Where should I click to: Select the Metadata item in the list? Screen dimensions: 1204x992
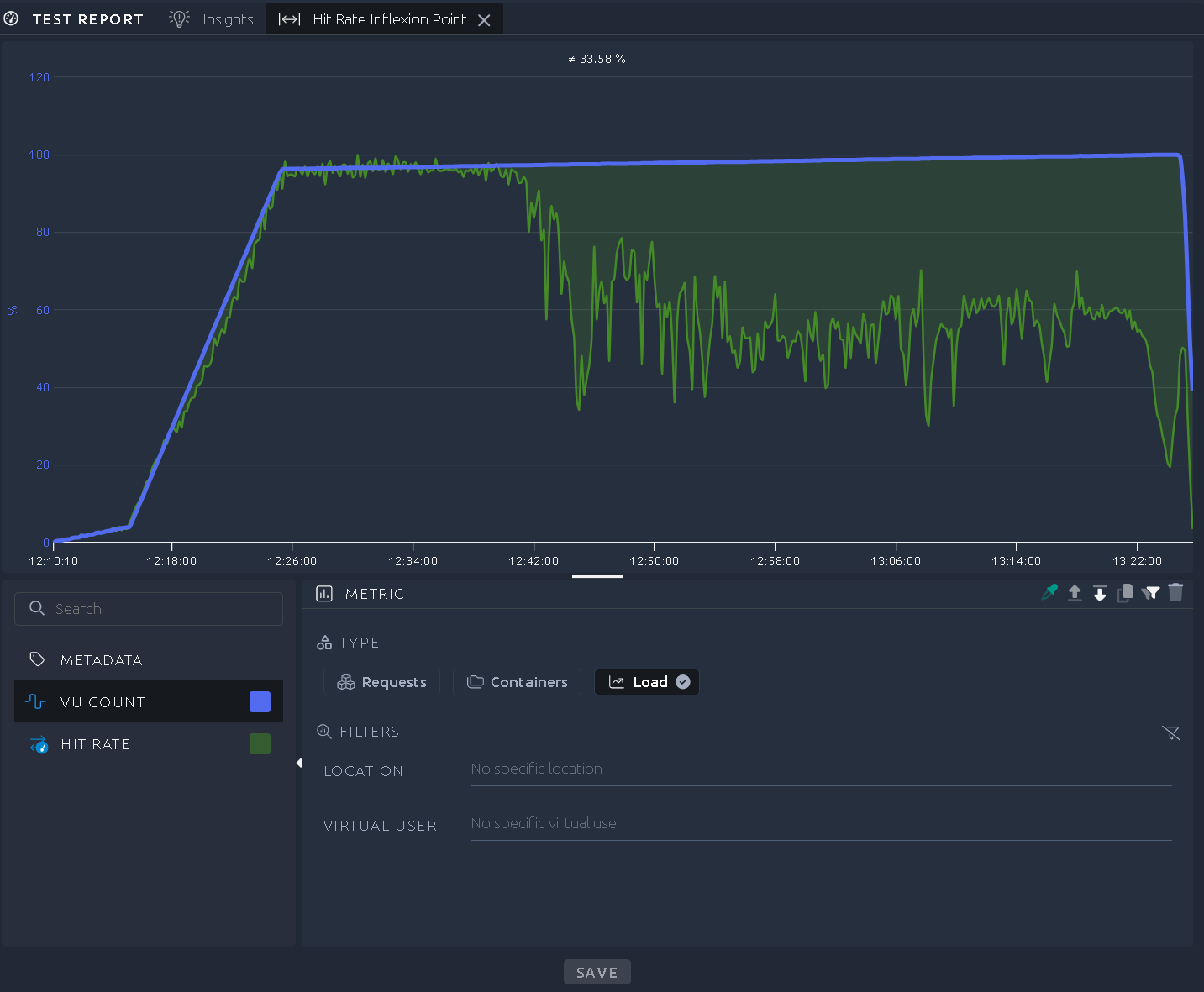(x=149, y=659)
